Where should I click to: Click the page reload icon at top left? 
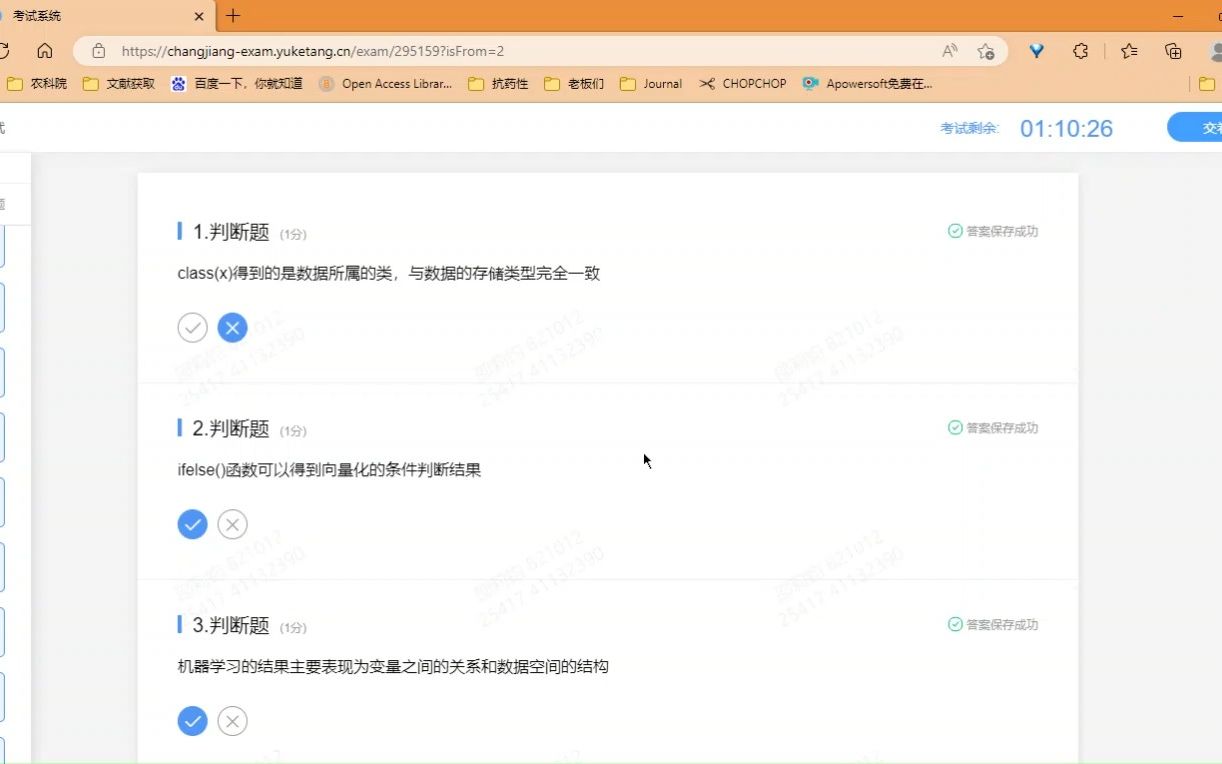tap(7, 51)
